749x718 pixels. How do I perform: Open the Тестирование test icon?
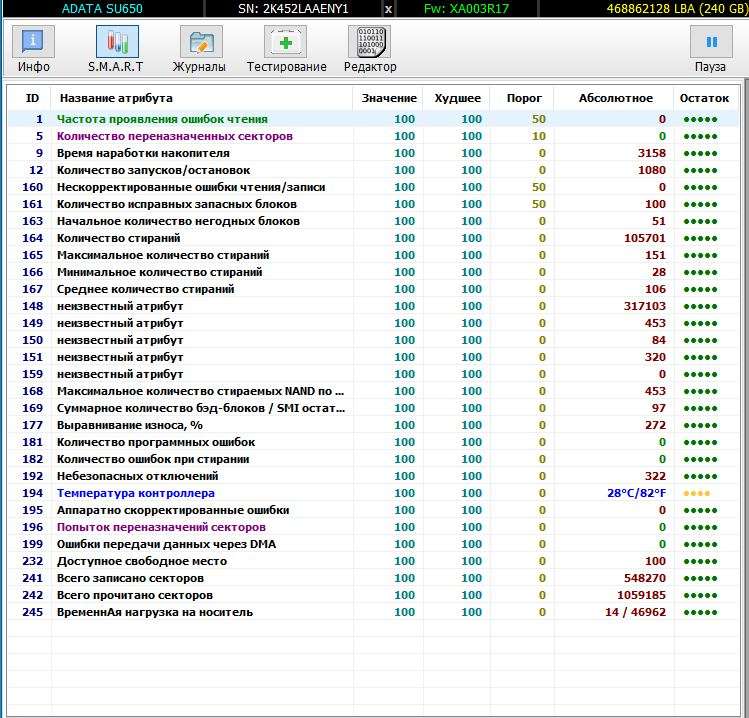pos(285,42)
